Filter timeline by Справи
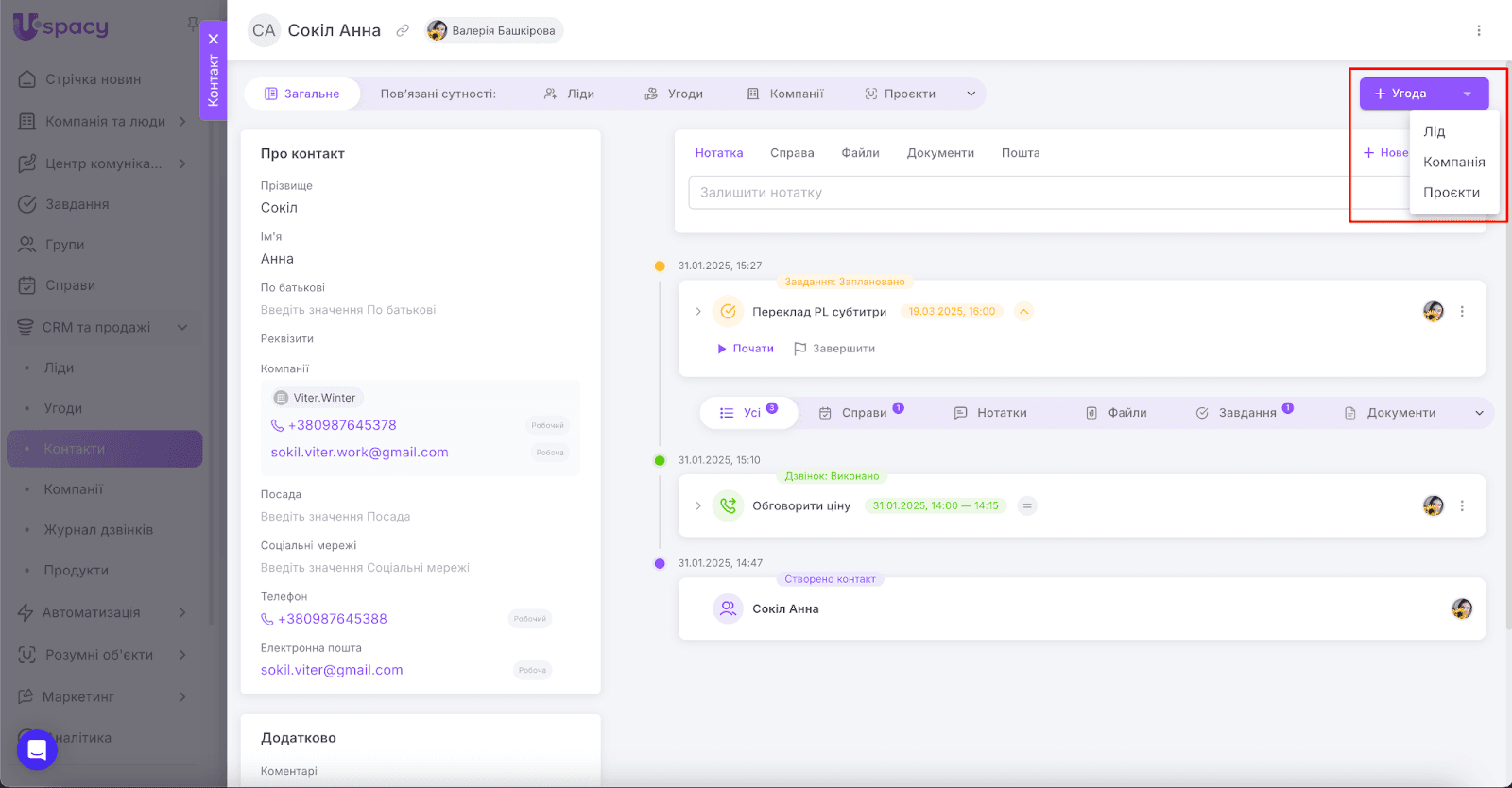The width and height of the screenshot is (1512, 788). pyautogui.click(x=861, y=413)
